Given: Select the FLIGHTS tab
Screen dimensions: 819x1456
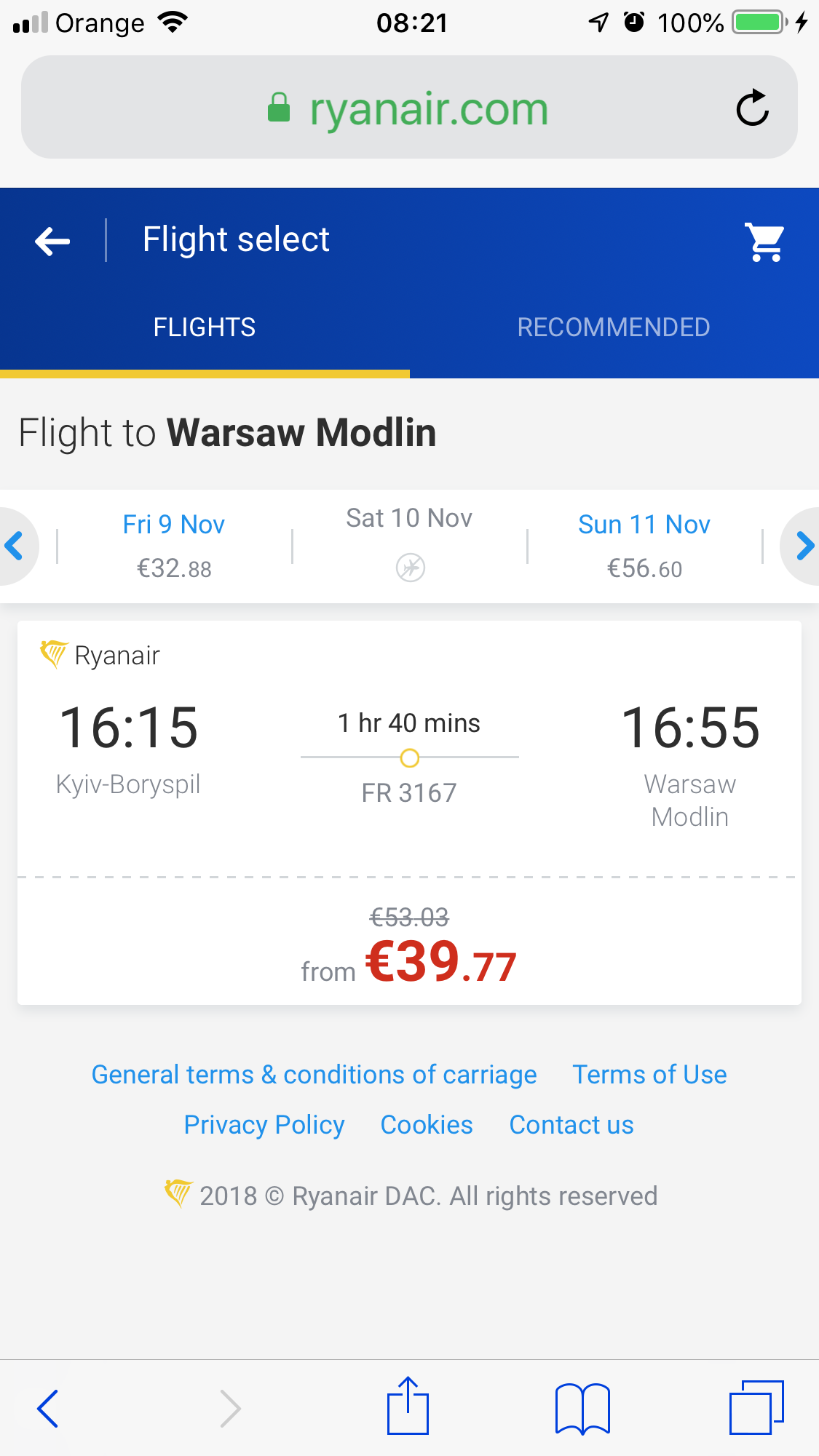Looking at the screenshot, I should [205, 327].
